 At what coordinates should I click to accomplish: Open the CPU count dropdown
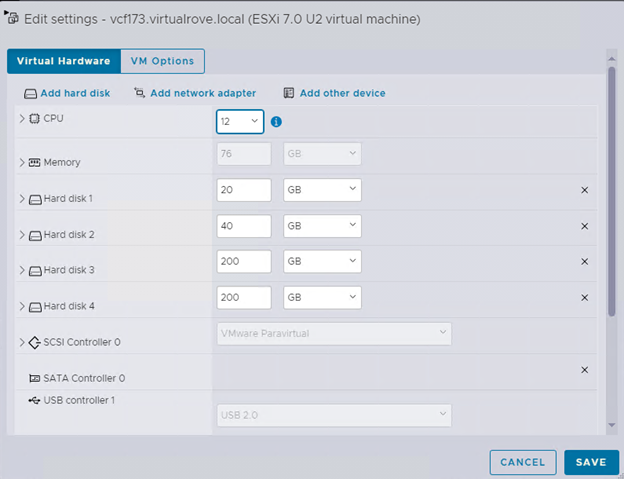click(x=240, y=121)
